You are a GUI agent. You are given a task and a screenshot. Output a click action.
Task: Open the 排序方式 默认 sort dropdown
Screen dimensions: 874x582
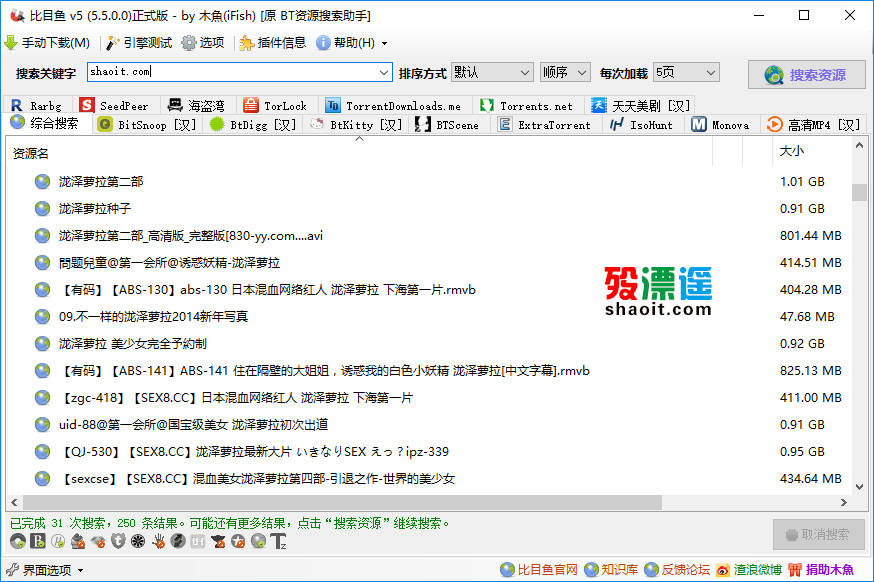coord(492,72)
